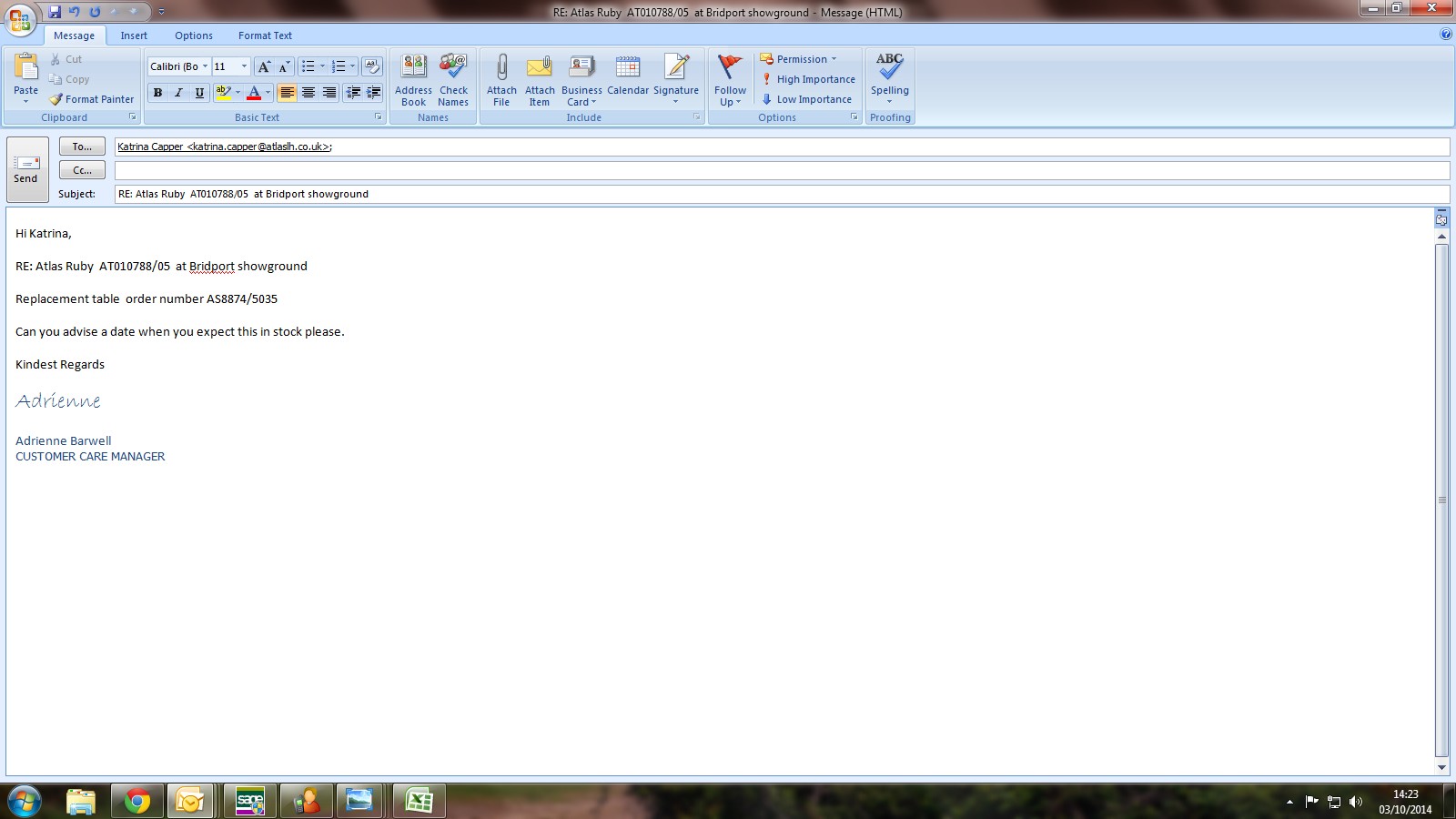Click the Katrina Capper recipient address
The width and height of the screenshot is (1456, 819).
(x=225, y=147)
